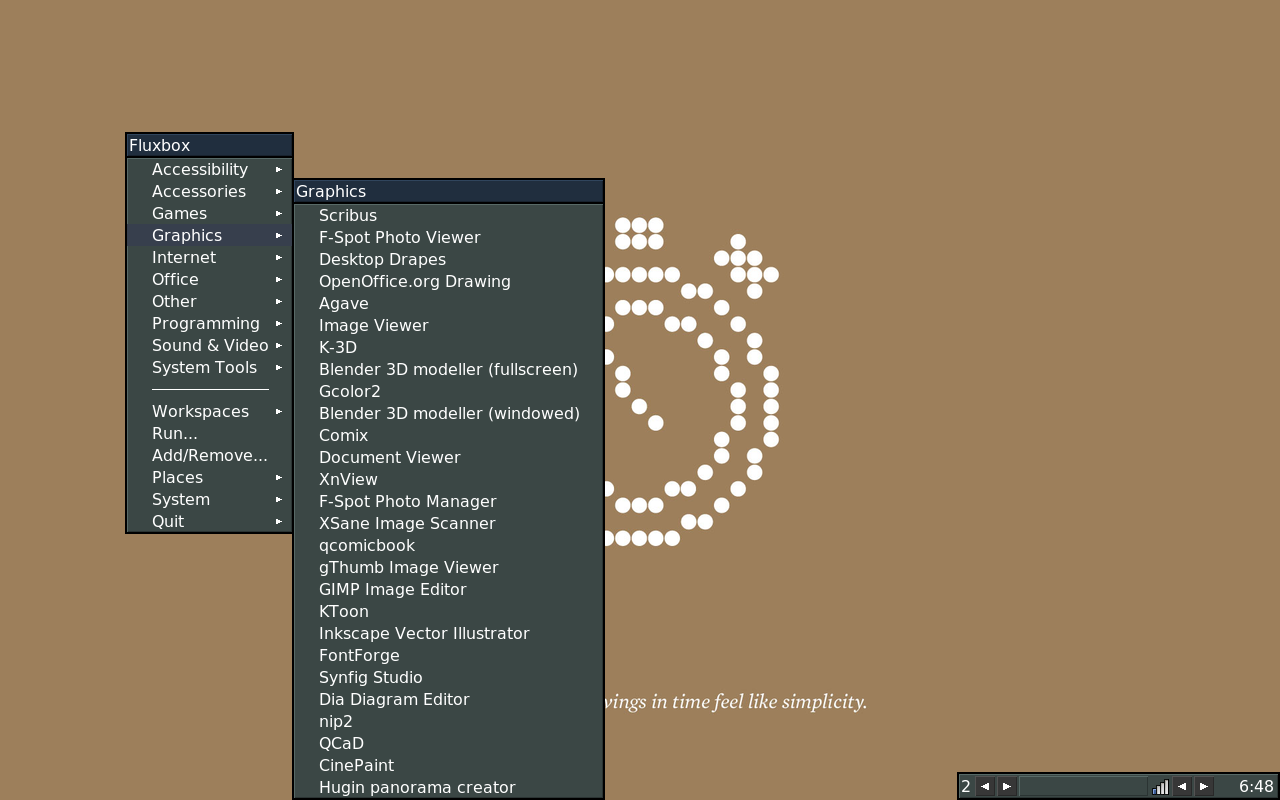The width and height of the screenshot is (1280, 800).
Task: Click the empty window list area in toolbar
Action: (x=1083, y=786)
